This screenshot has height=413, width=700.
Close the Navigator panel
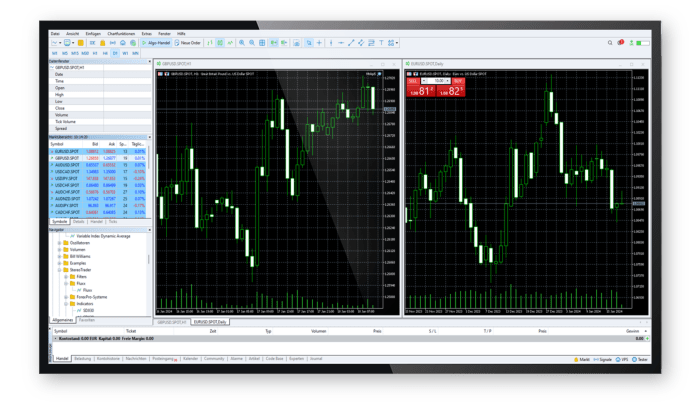click(150, 229)
